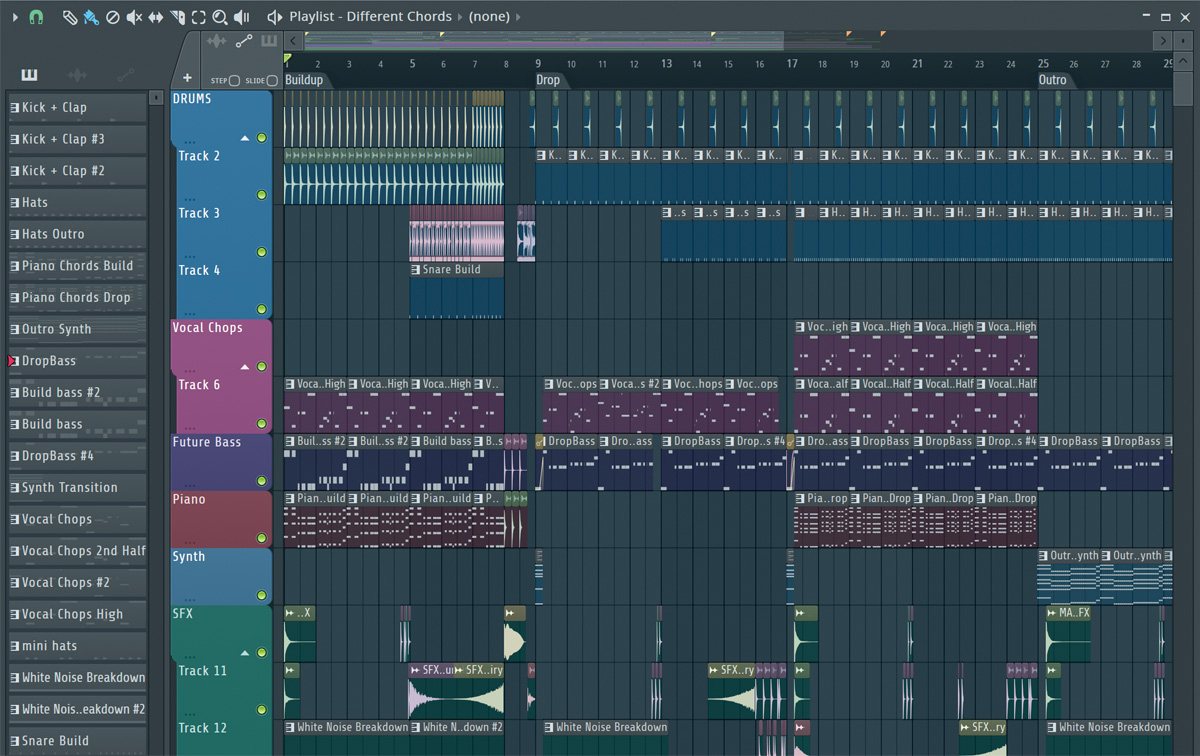Click picker panel scroll up arrow
1200x756 pixels.
click(156, 98)
